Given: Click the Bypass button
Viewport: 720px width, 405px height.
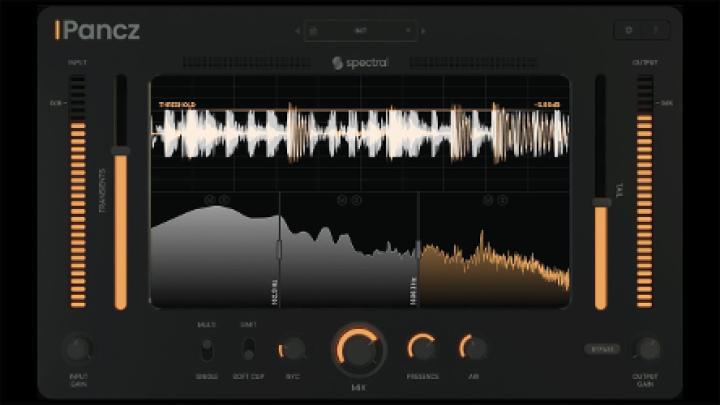Looking at the screenshot, I should pyautogui.click(x=602, y=349).
